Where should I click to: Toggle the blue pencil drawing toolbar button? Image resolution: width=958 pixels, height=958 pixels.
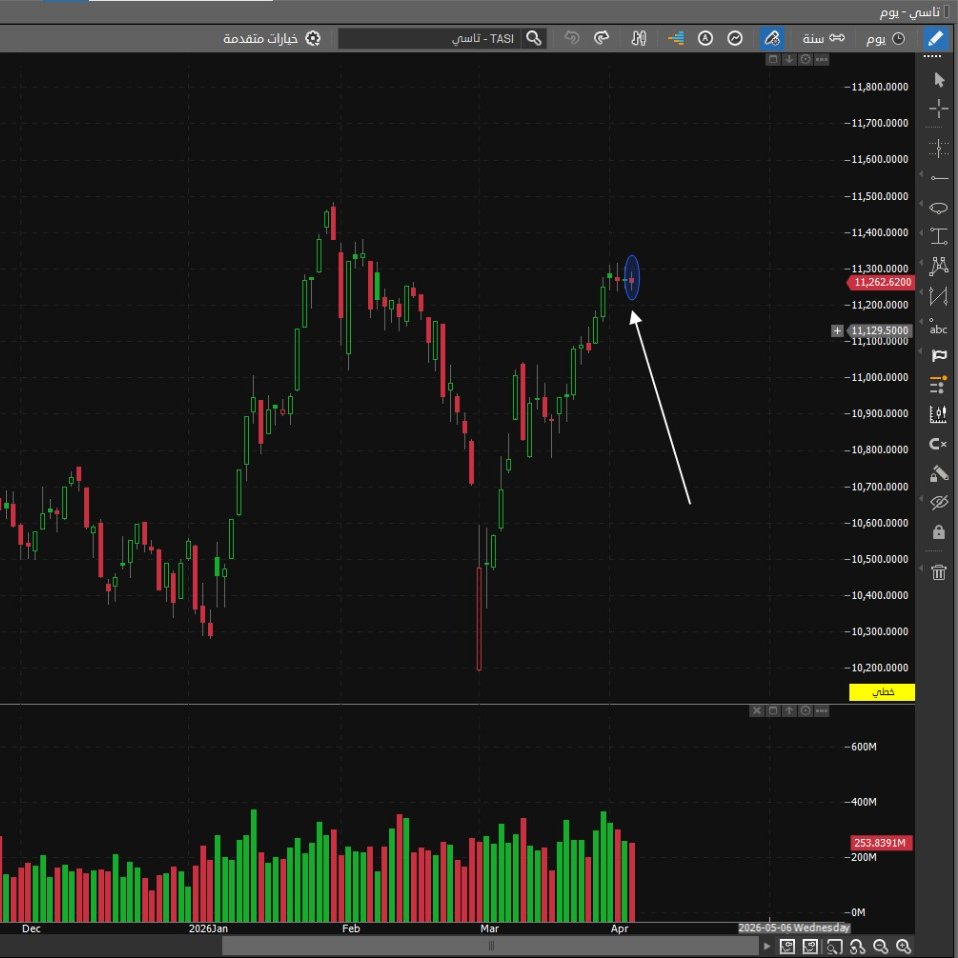[935, 38]
